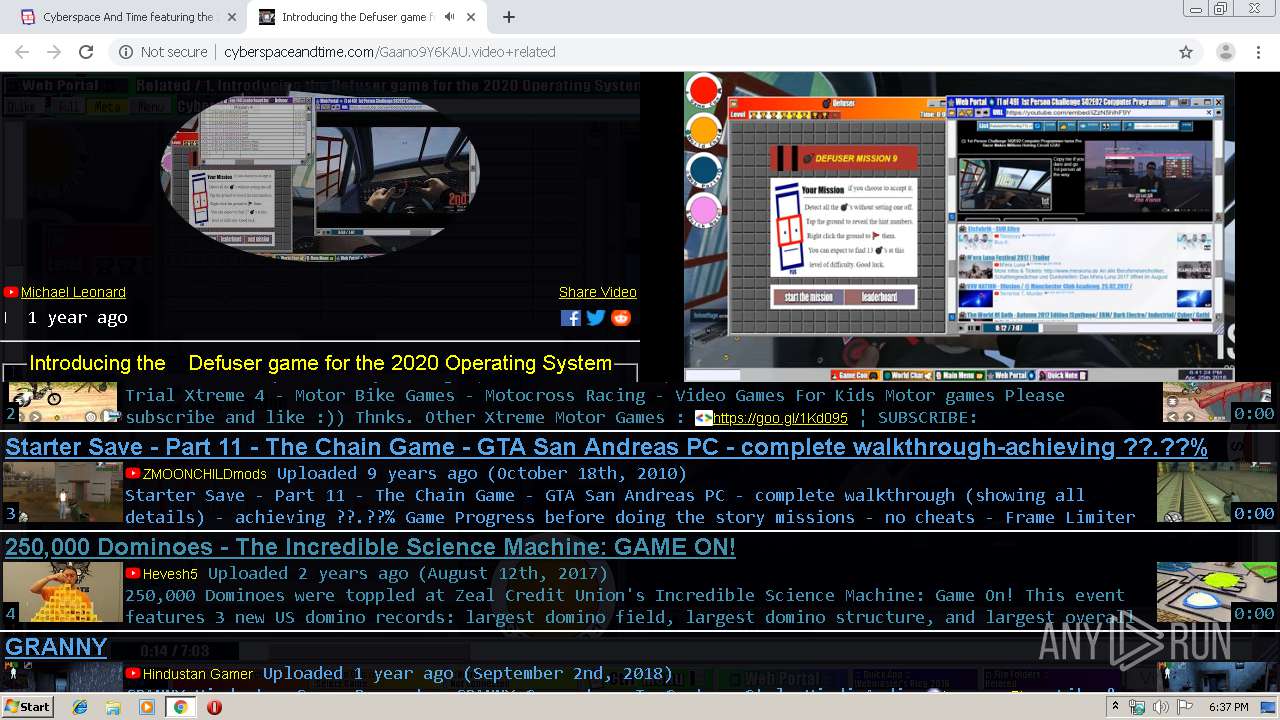Click Trial Xtreme motorbike left thumbnail
The width and height of the screenshot is (1280, 720).
pos(63,402)
